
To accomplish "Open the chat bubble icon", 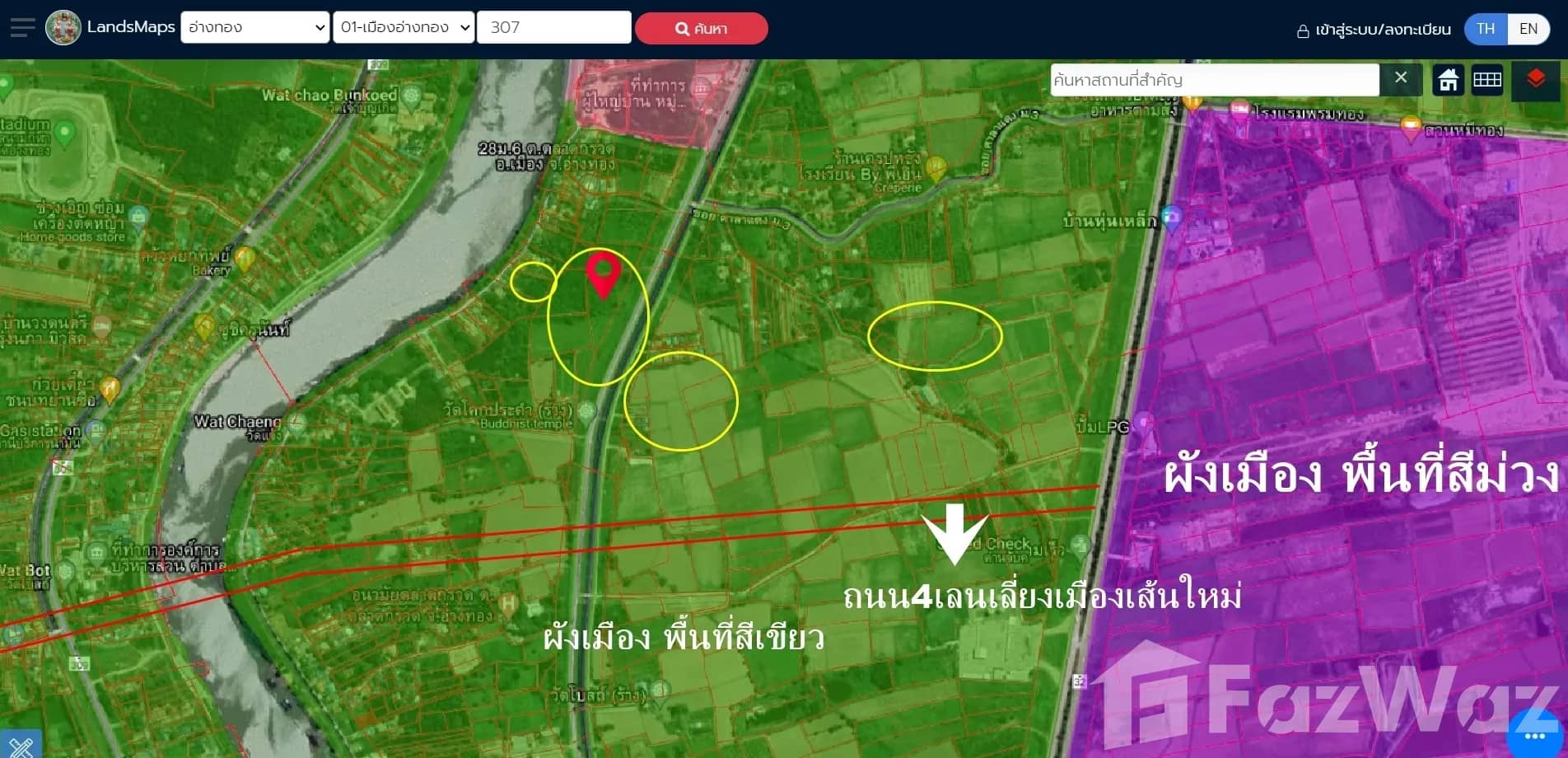I will pyautogui.click(x=1534, y=735).
